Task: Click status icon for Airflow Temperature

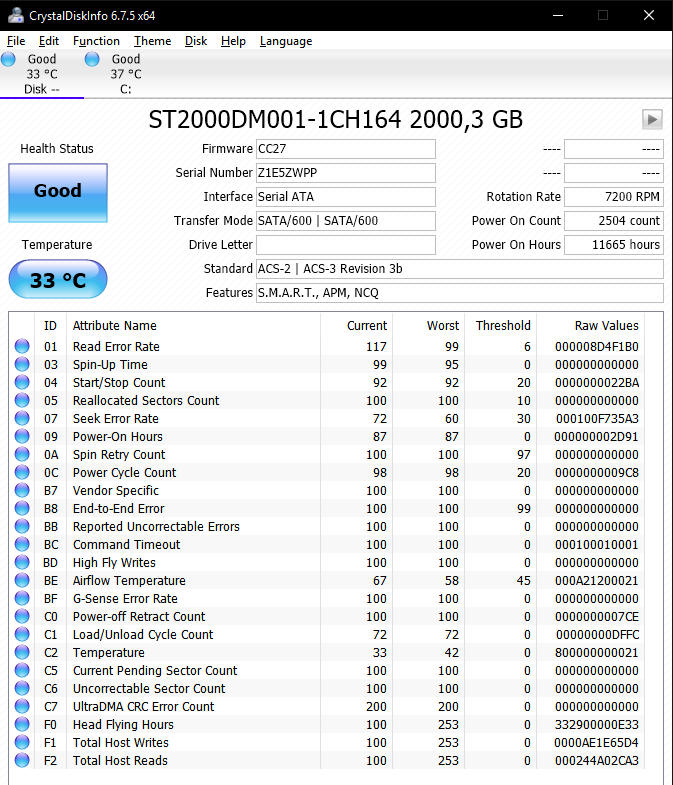Action: 22,581
